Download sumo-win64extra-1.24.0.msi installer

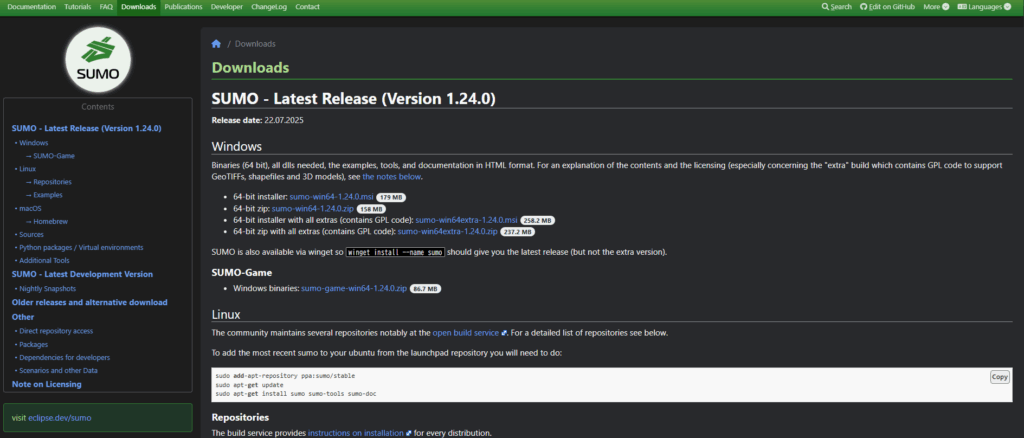(x=466, y=220)
